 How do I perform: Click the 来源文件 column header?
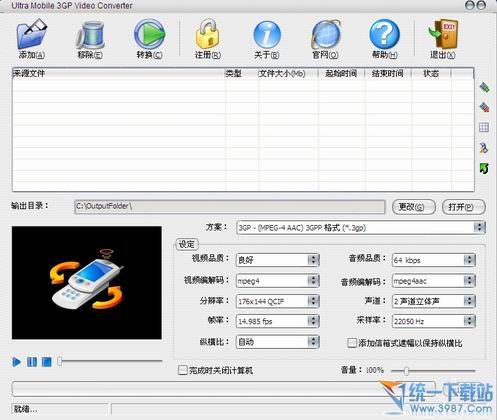click(119, 73)
